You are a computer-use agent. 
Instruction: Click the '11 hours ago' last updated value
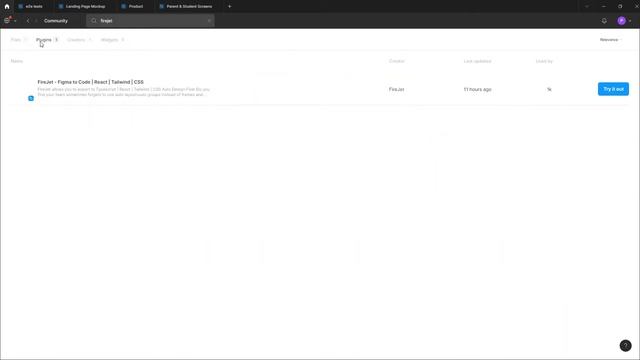(478, 89)
